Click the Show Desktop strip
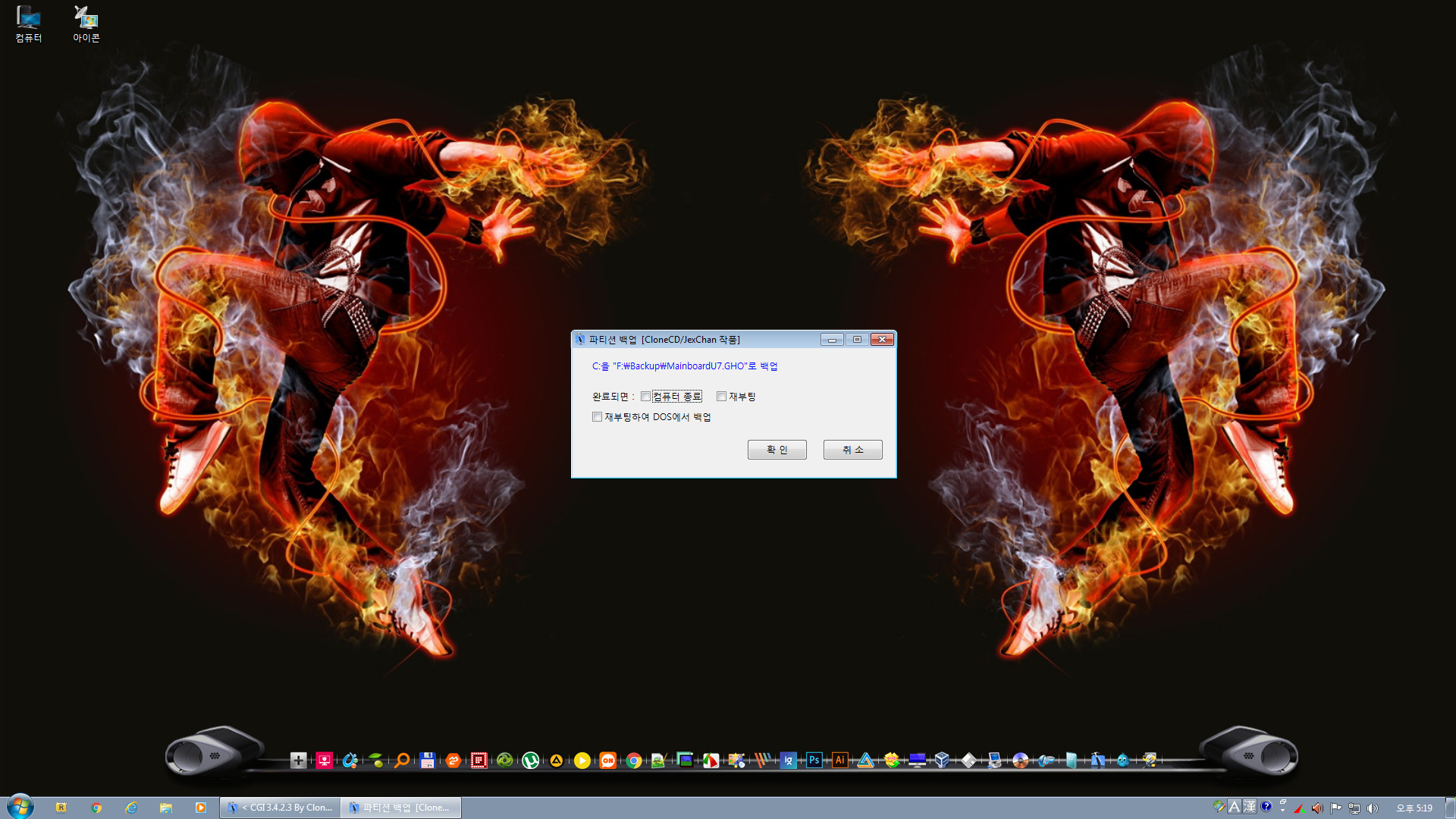 [1450, 808]
